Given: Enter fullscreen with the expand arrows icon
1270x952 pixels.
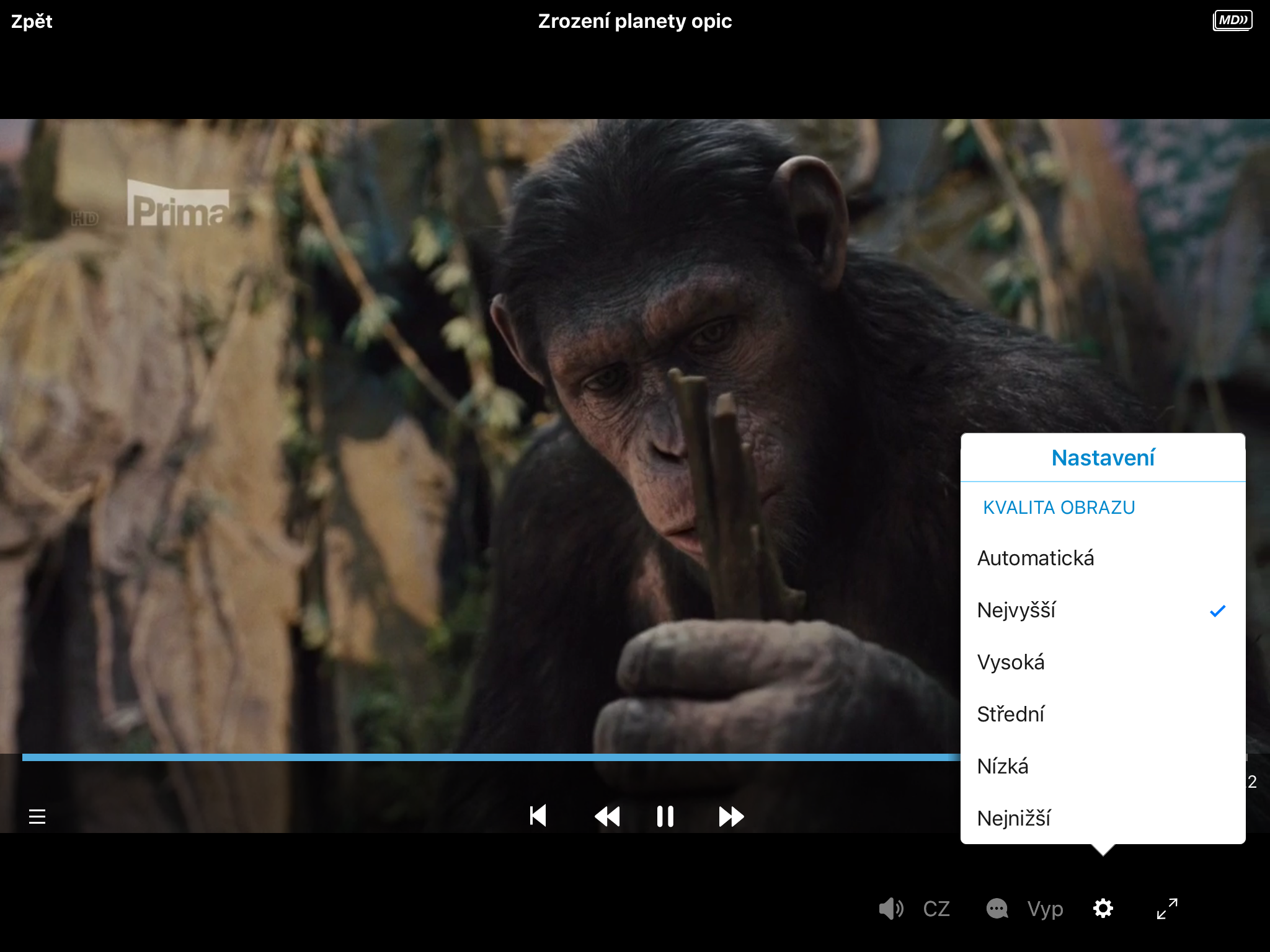Looking at the screenshot, I should 1167,909.
